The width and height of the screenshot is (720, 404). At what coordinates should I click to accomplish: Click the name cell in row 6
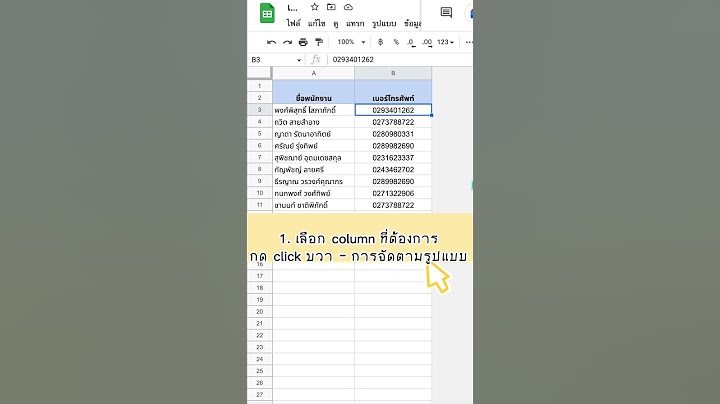click(314, 146)
